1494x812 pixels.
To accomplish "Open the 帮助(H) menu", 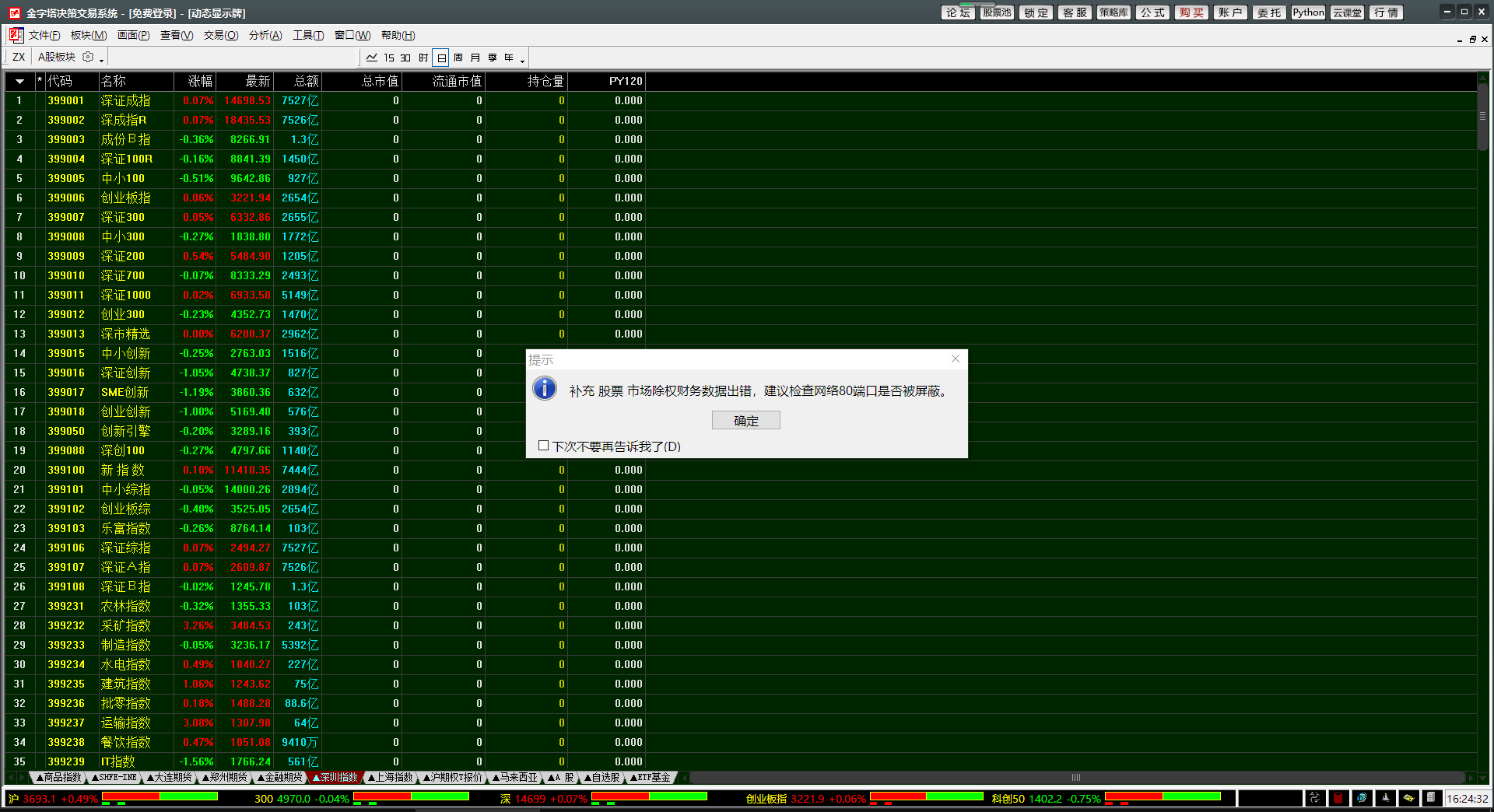I will pyautogui.click(x=398, y=35).
